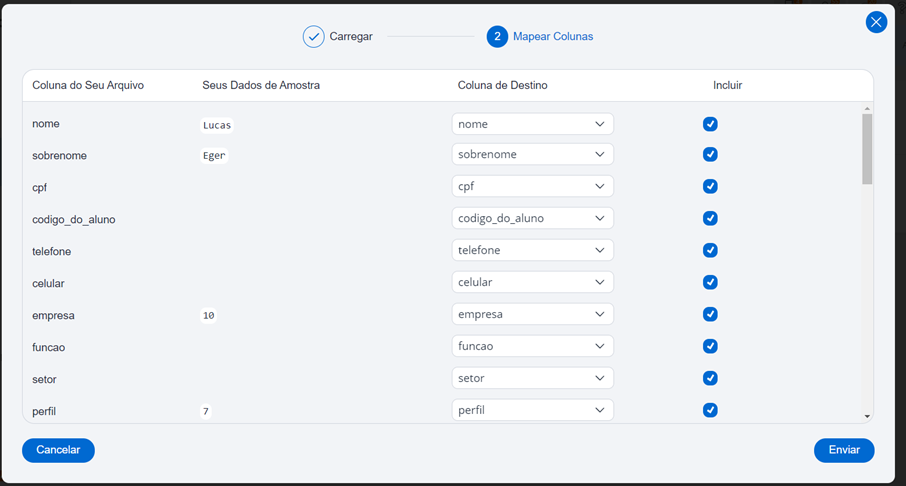Screen dimensions: 906x486
Task: Uncheck the Incluir checkbox for cpf
Action: [710, 186]
